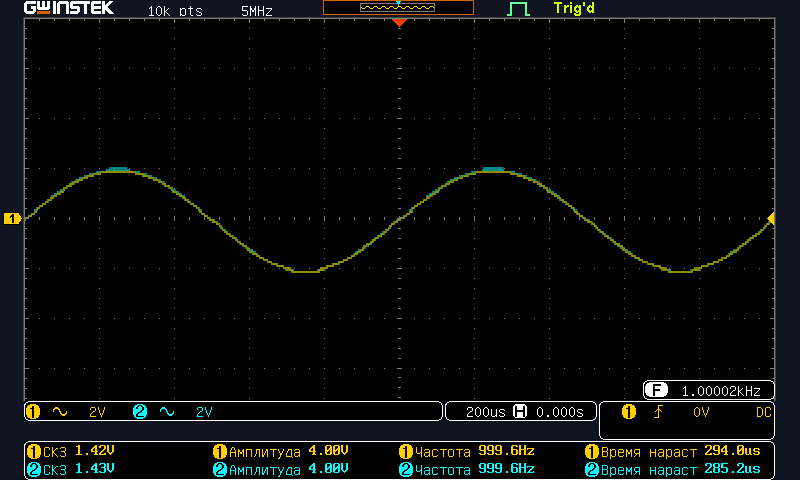This screenshot has height=480, width=800.
Task: Click the channel 1 badge beside Частота
Action: pyautogui.click(x=406, y=451)
